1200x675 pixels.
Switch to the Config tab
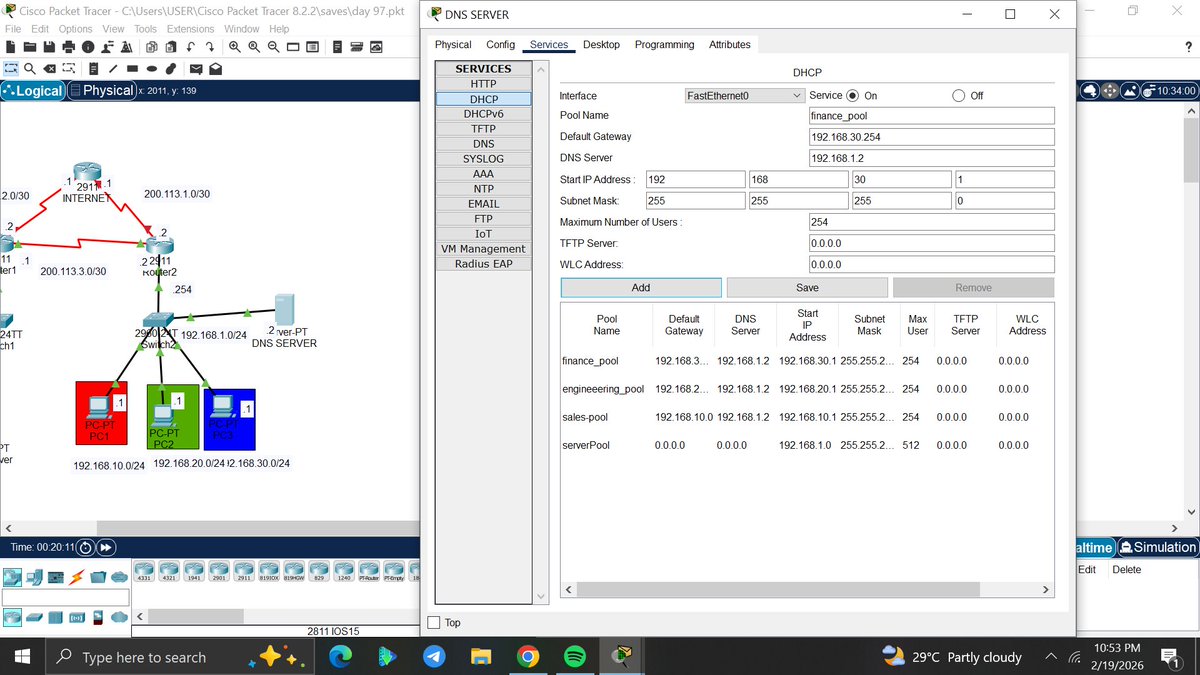(x=501, y=45)
